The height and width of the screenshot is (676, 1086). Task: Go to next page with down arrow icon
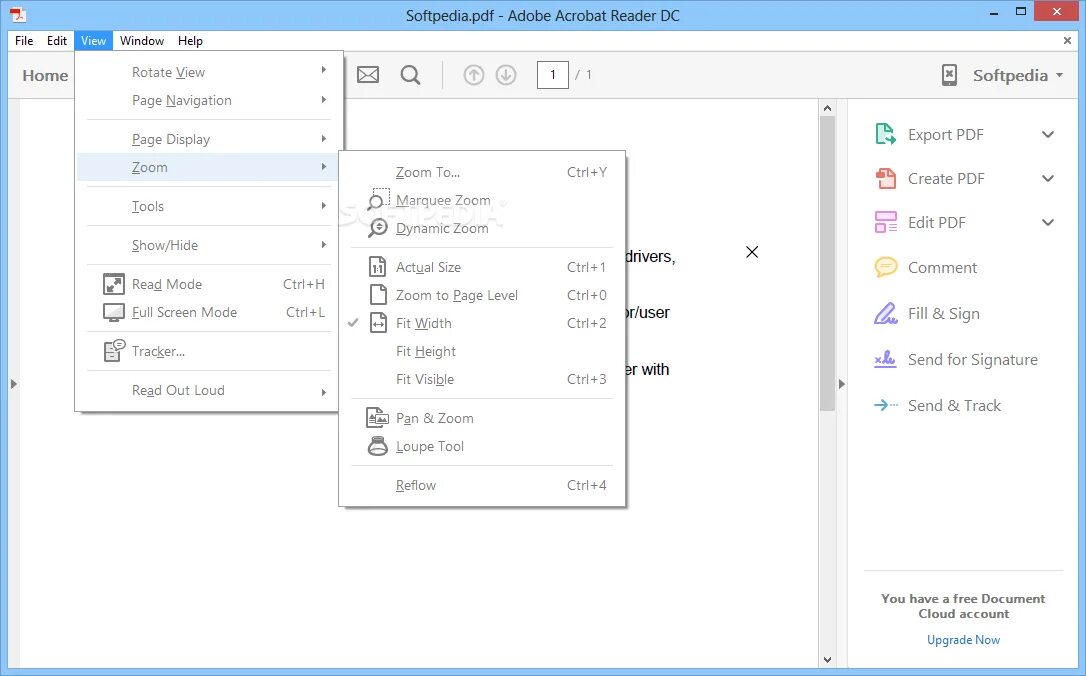coord(506,75)
